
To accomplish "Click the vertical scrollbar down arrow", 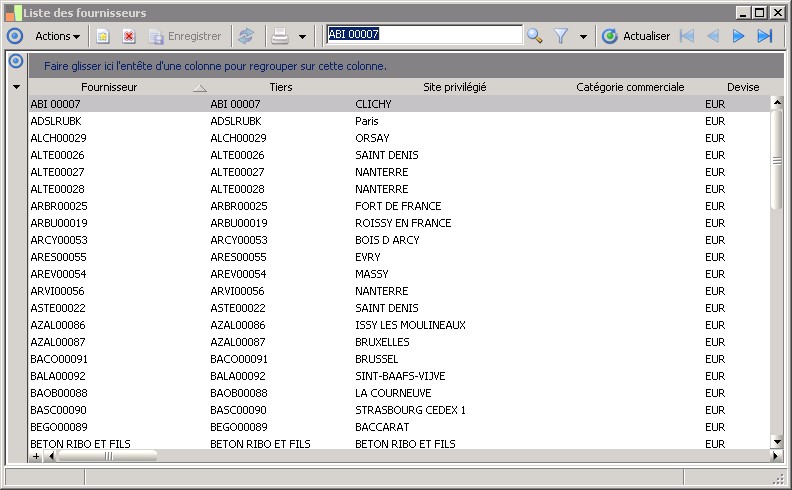I will point(777,442).
